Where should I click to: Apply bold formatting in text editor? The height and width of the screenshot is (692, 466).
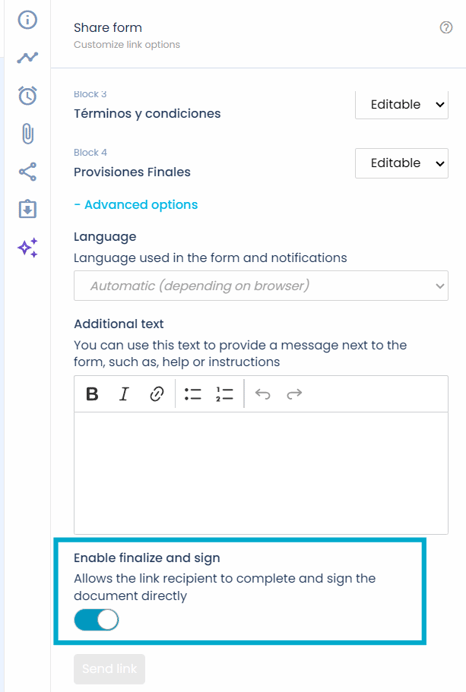tap(92, 394)
